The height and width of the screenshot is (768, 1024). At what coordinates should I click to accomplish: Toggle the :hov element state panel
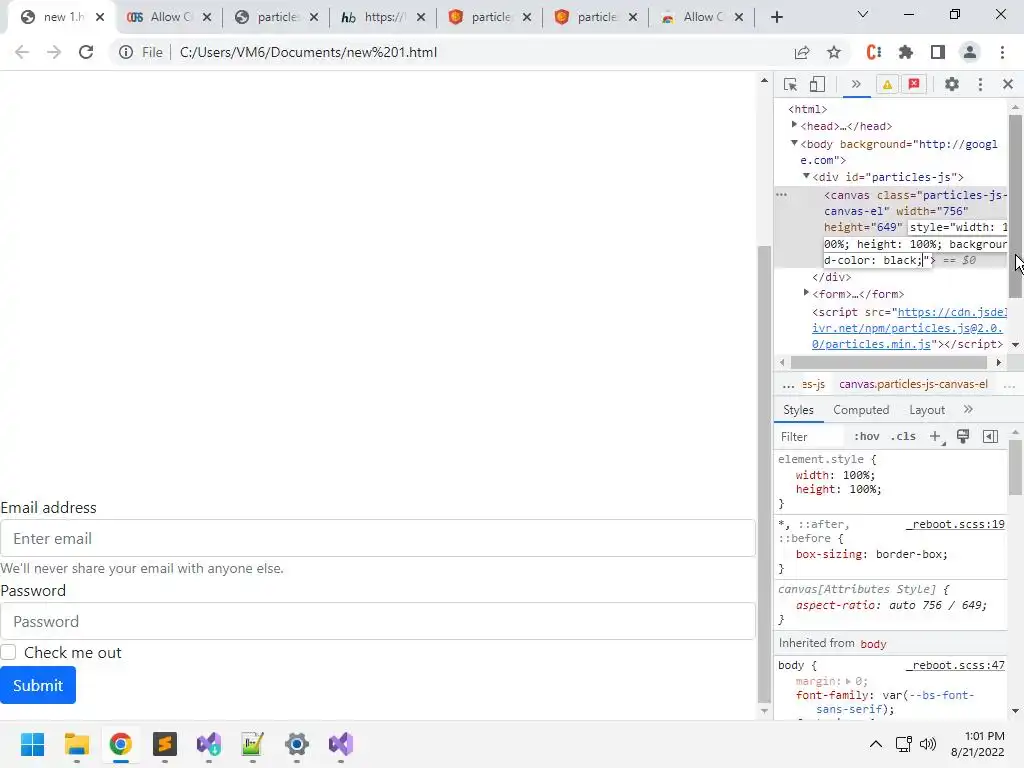(867, 436)
